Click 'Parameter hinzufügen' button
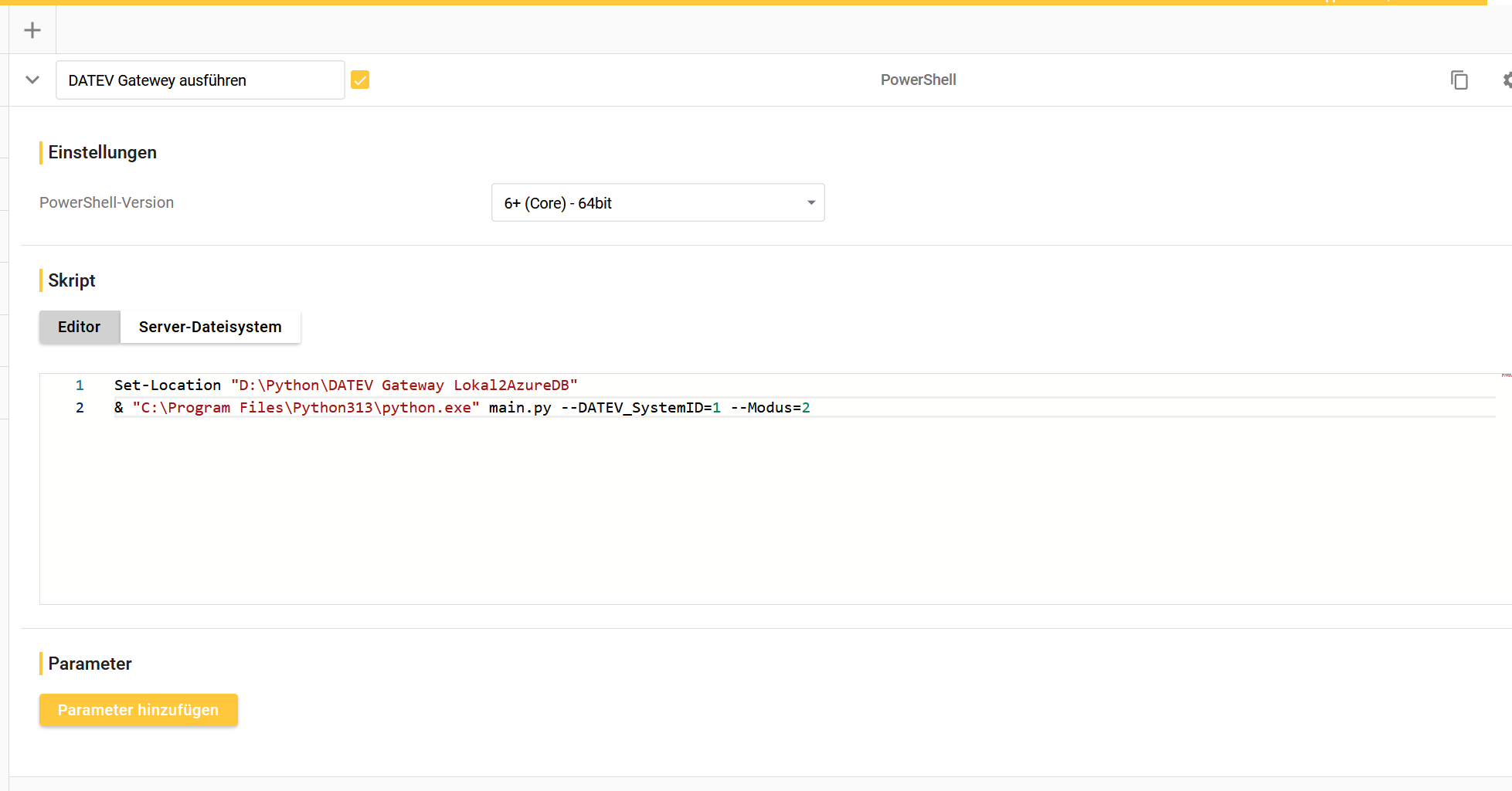Image resolution: width=1512 pixels, height=791 pixels. [x=138, y=710]
